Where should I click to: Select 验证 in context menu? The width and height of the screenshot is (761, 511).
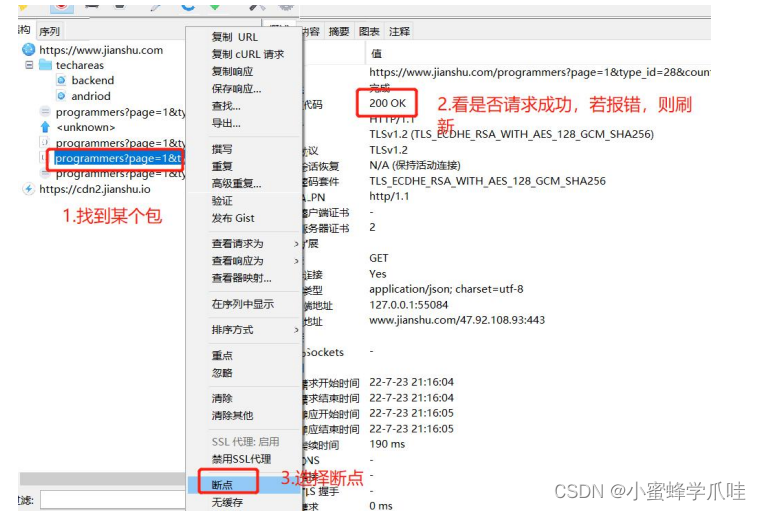222,201
